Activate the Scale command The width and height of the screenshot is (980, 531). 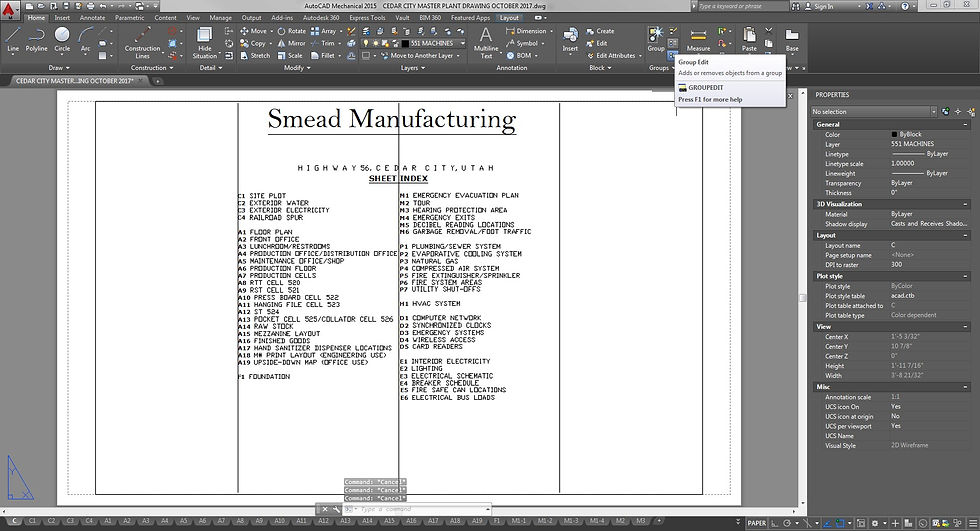[291, 56]
